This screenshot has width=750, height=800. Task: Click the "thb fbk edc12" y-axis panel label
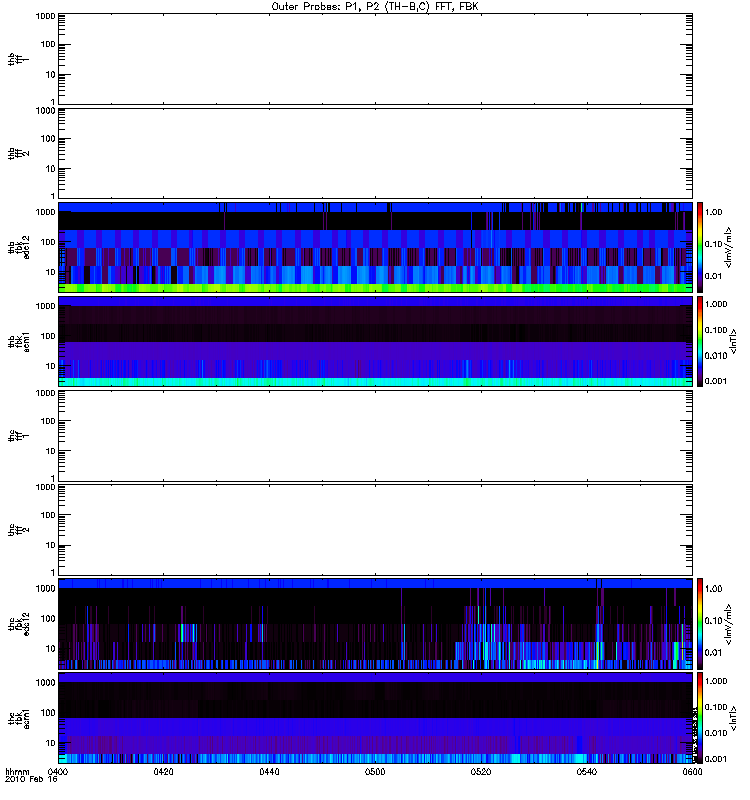[18, 247]
